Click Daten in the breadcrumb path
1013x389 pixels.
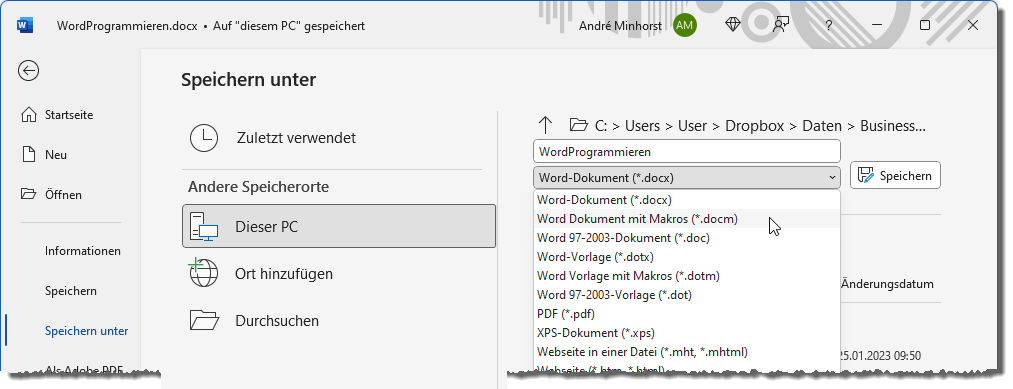tap(822, 126)
